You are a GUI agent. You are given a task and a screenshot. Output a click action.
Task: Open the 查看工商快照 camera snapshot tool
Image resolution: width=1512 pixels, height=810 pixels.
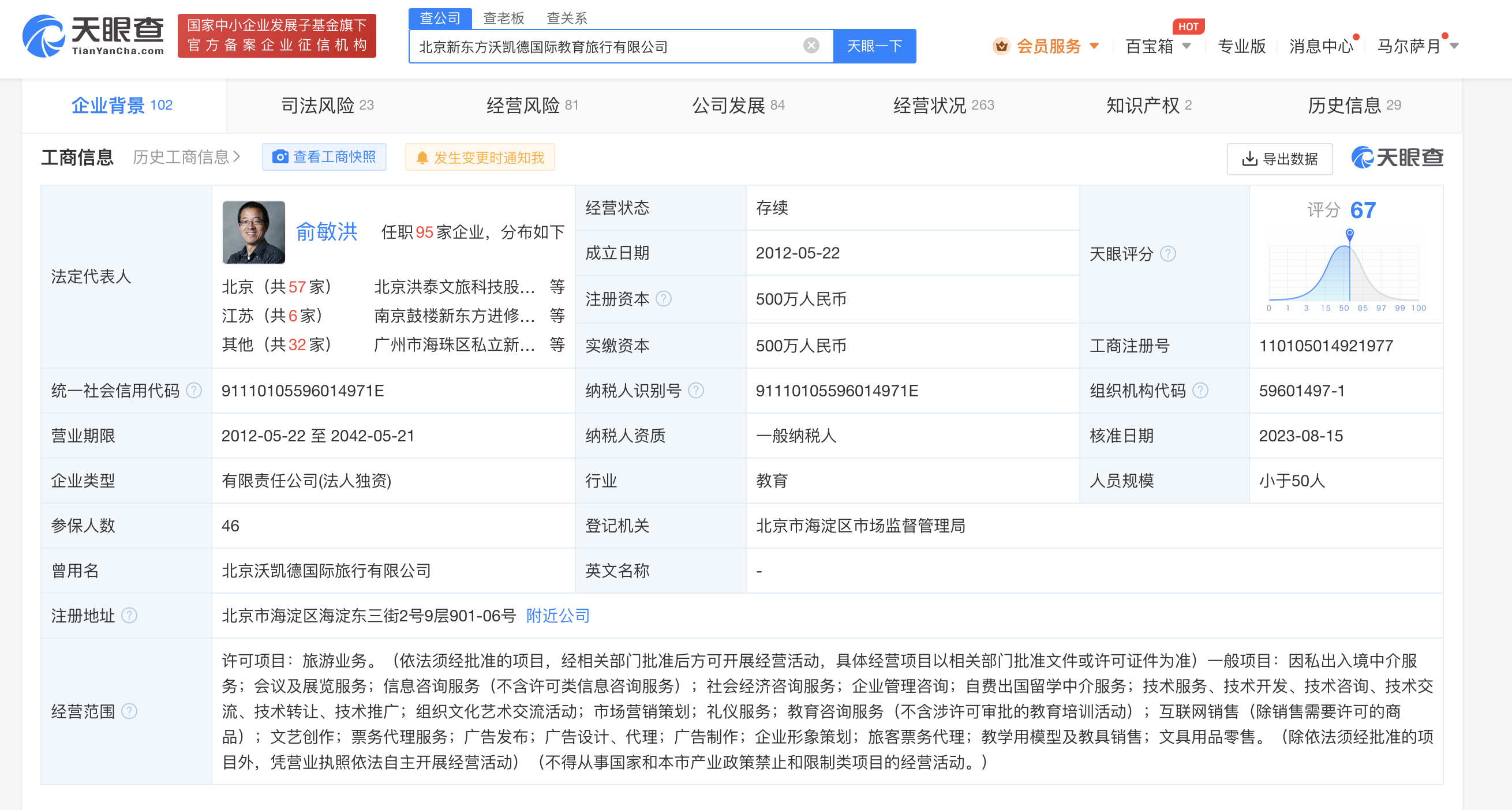[x=324, y=157]
